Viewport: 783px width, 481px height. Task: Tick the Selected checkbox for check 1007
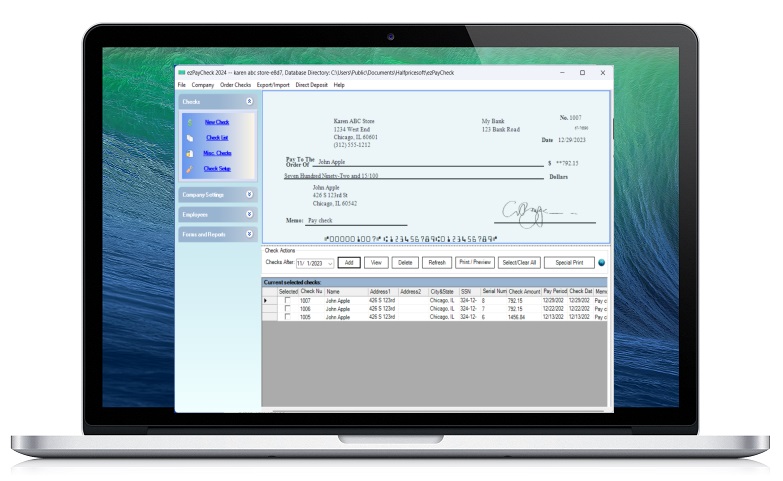[x=288, y=300]
